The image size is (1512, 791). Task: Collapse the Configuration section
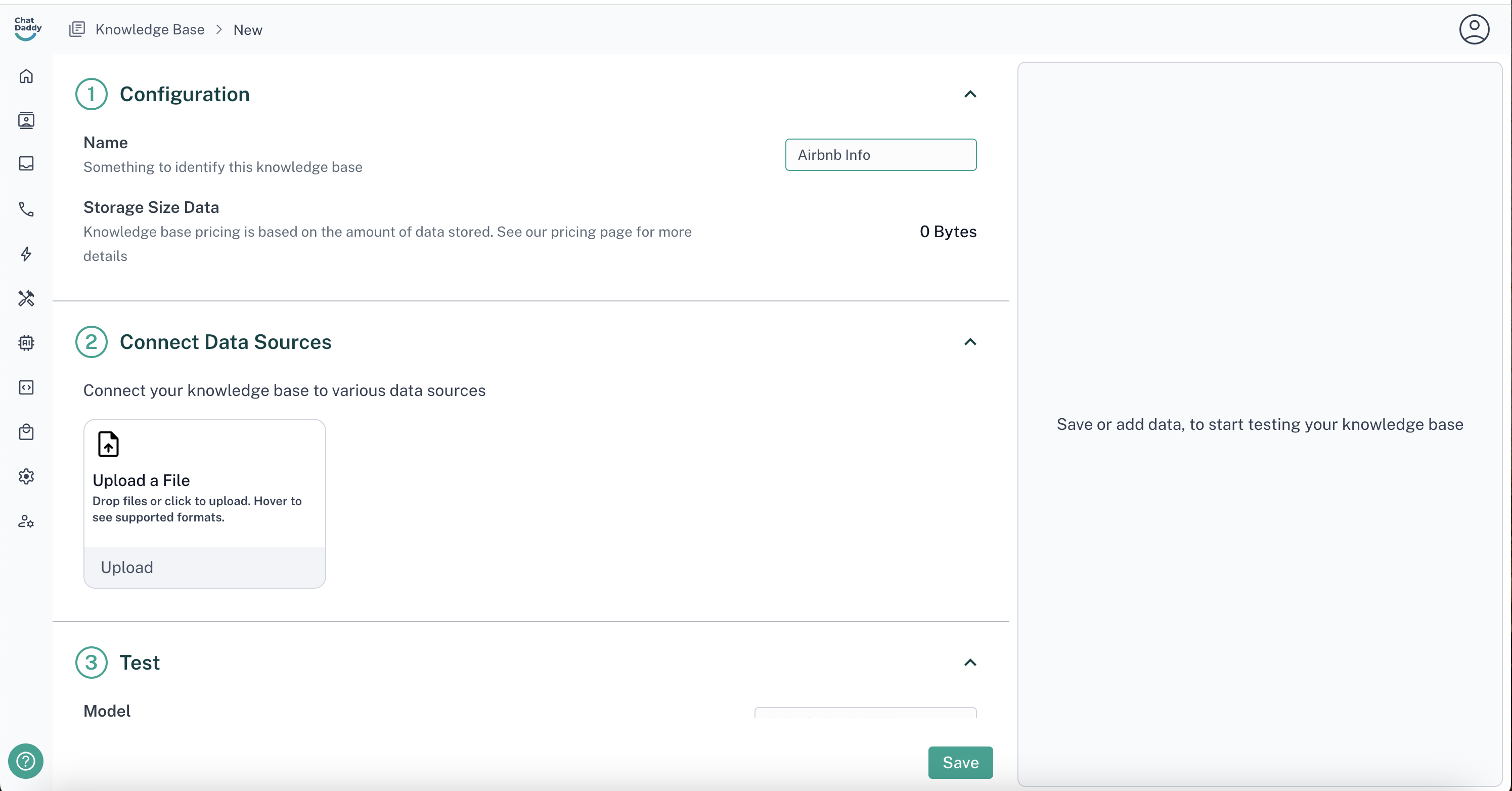click(x=970, y=94)
